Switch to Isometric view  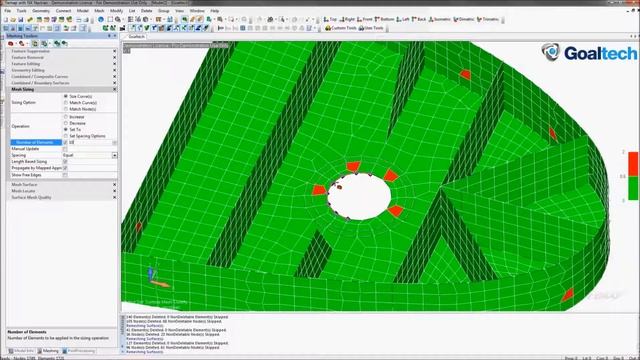point(440,19)
